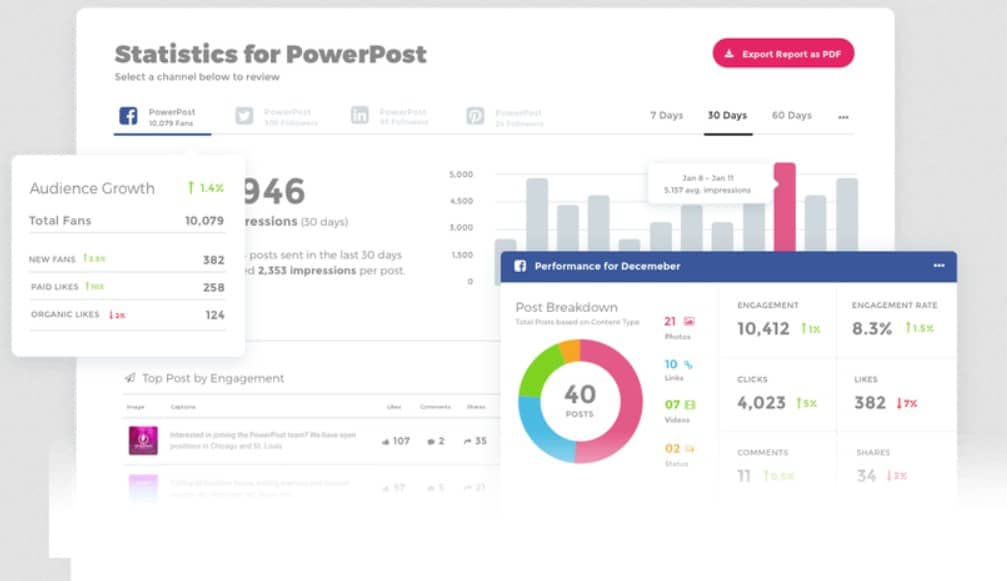The image size is (1007, 581).
Task: Click the Videos film icon
Action: point(690,404)
